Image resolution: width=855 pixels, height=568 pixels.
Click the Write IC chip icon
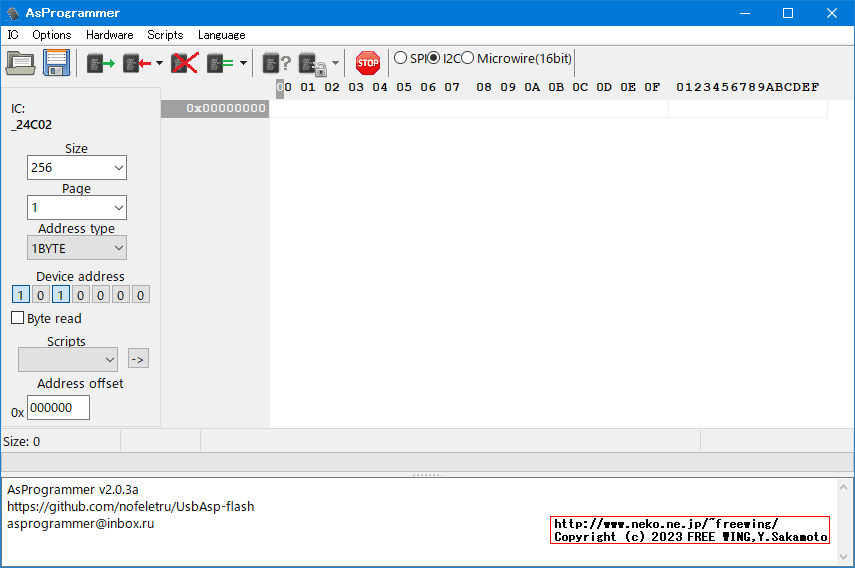click(x=136, y=63)
